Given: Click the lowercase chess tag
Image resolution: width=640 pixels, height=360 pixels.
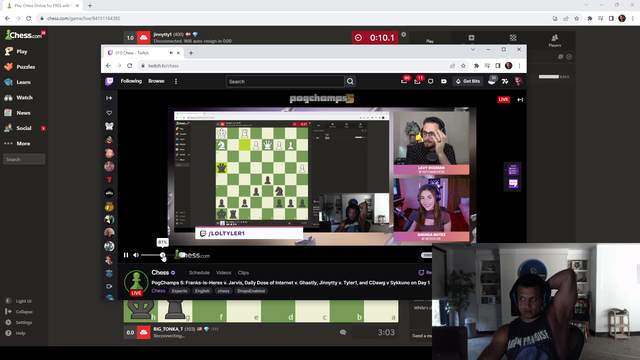Looking at the screenshot, I should [224, 291].
